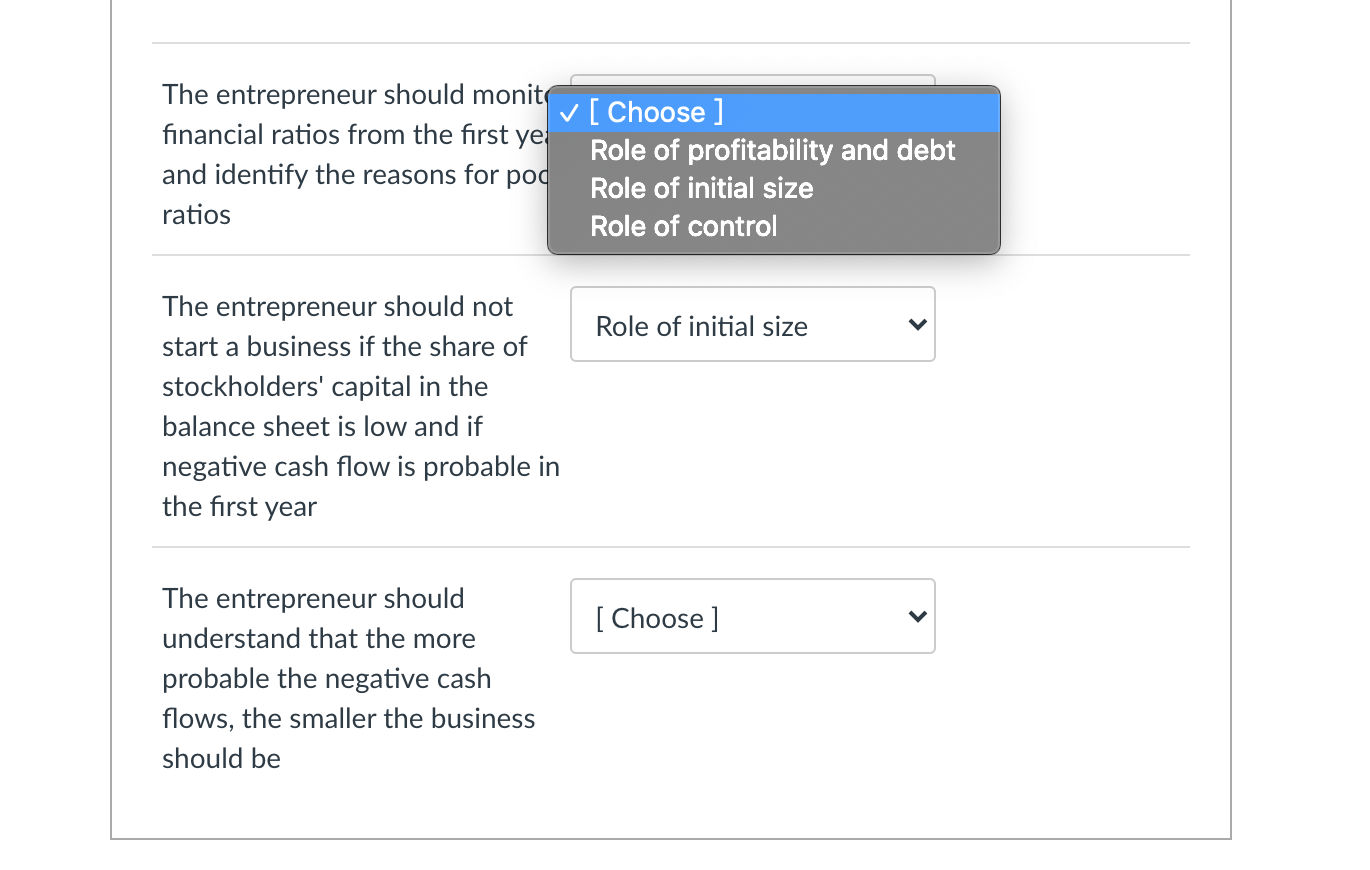The width and height of the screenshot is (1370, 870).
Task: Open the dropdown for the negative cash flows question
Action: pyautogui.click(x=752, y=616)
